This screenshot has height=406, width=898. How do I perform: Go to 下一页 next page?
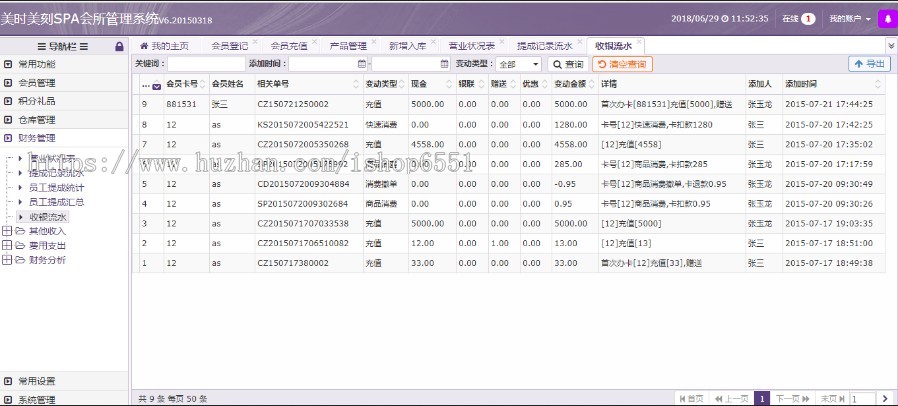pos(792,399)
